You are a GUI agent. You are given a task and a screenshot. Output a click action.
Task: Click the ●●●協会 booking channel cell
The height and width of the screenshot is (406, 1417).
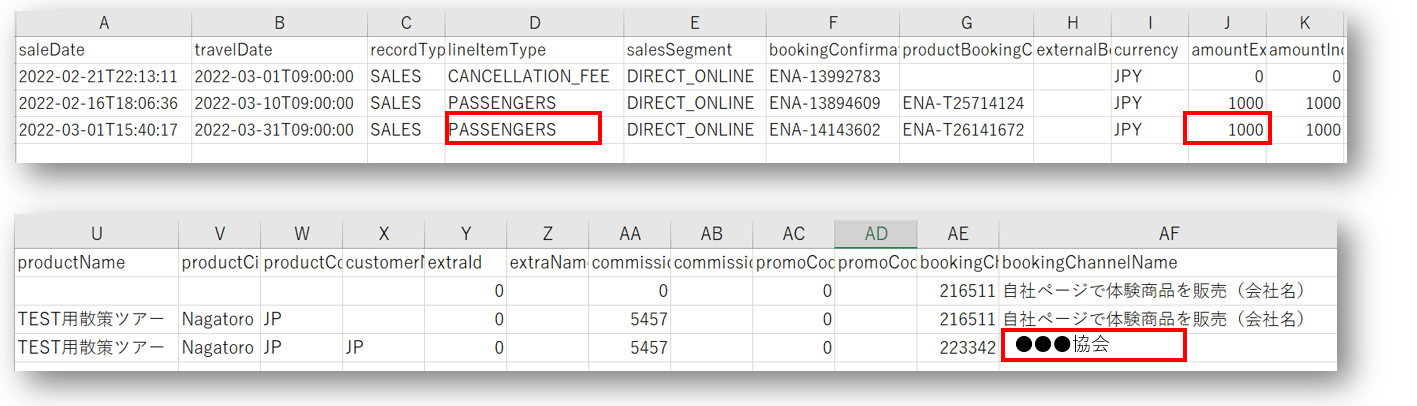[x=1092, y=345]
